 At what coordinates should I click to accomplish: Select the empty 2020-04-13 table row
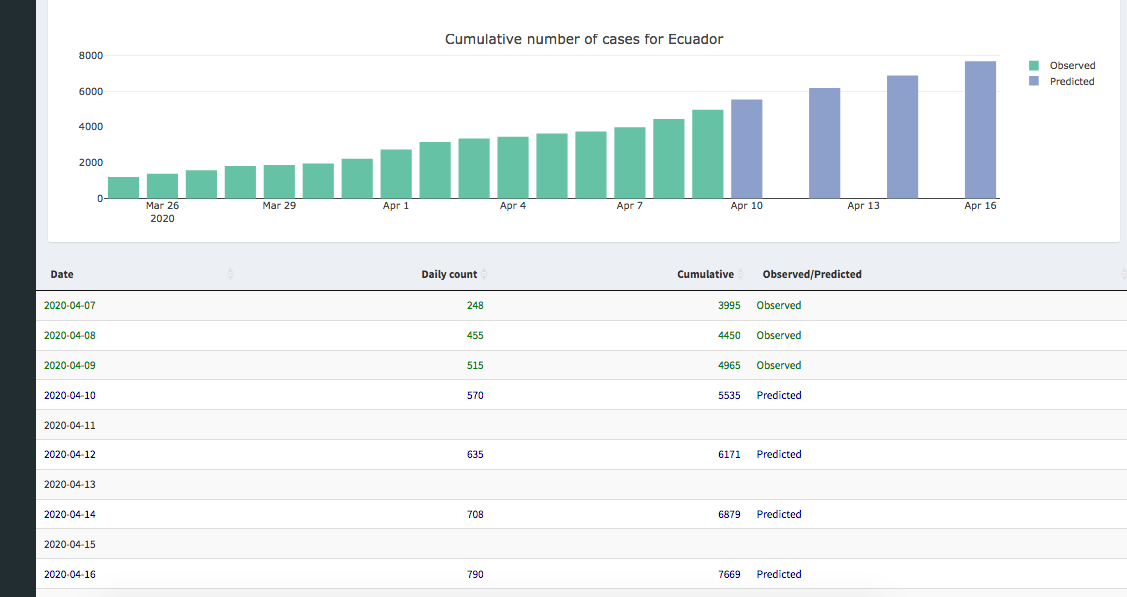(x=69, y=485)
